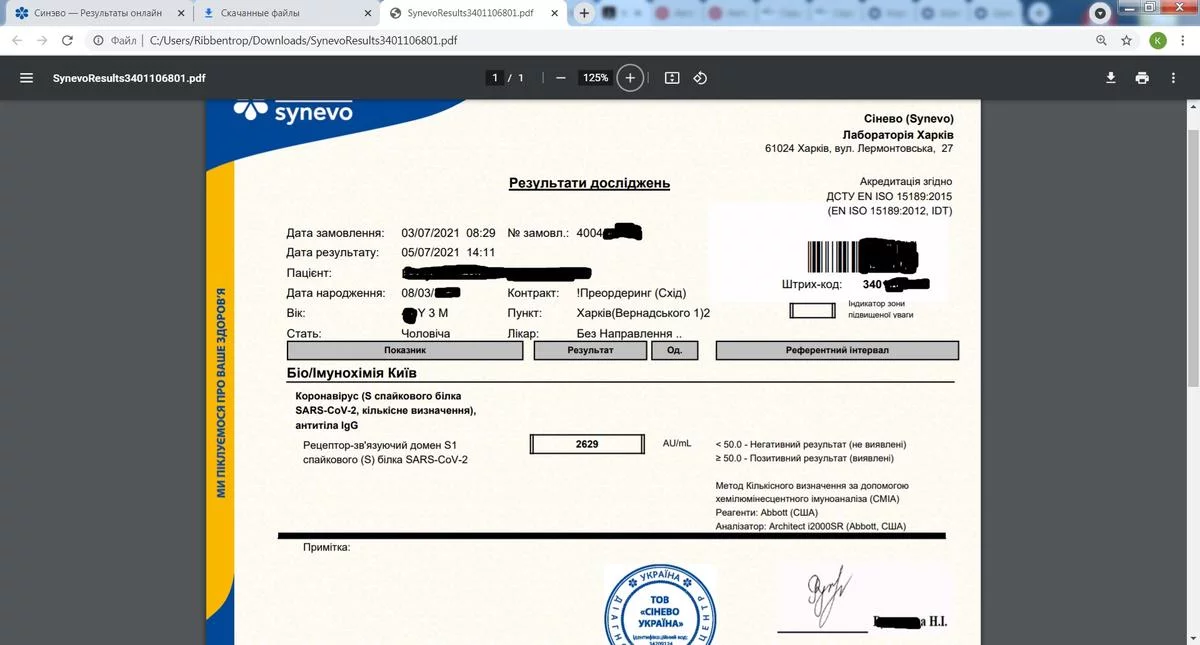1200x645 pixels.
Task: Zoom out the PDF with minus button
Action: [561, 78]
